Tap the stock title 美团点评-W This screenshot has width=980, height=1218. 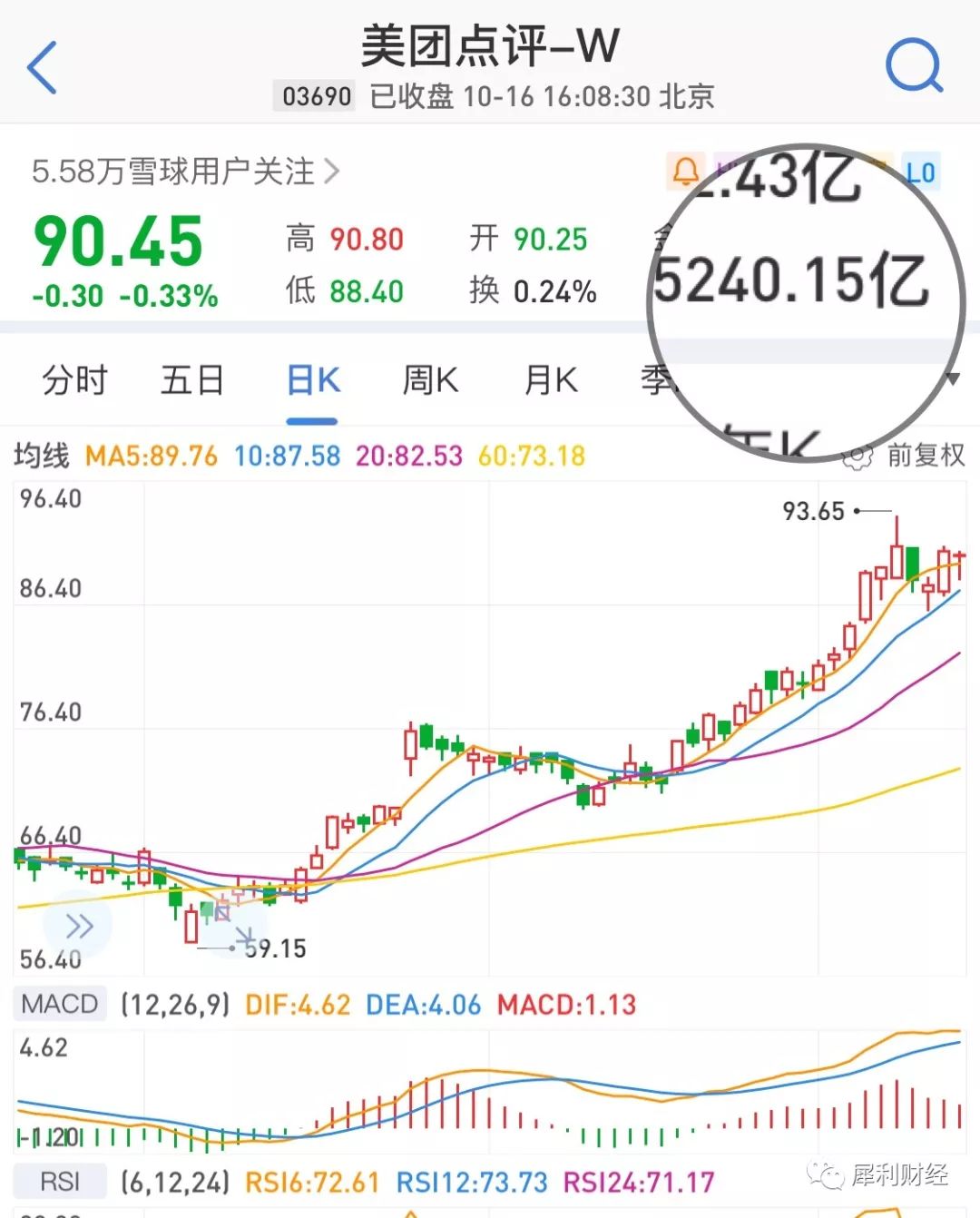click(x=490, y=45)
